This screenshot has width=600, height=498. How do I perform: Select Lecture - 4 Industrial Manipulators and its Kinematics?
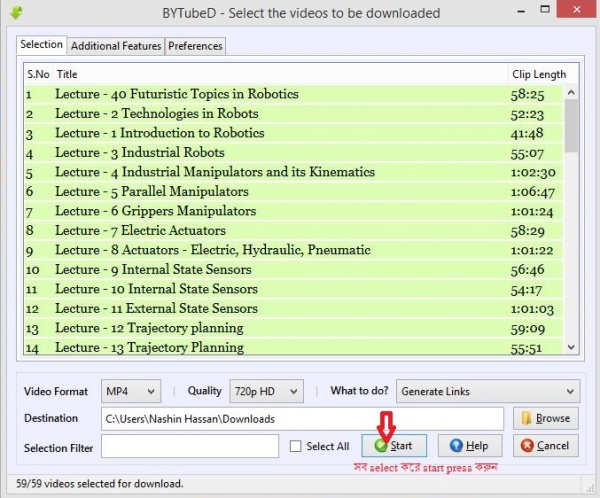click(293, 172)
